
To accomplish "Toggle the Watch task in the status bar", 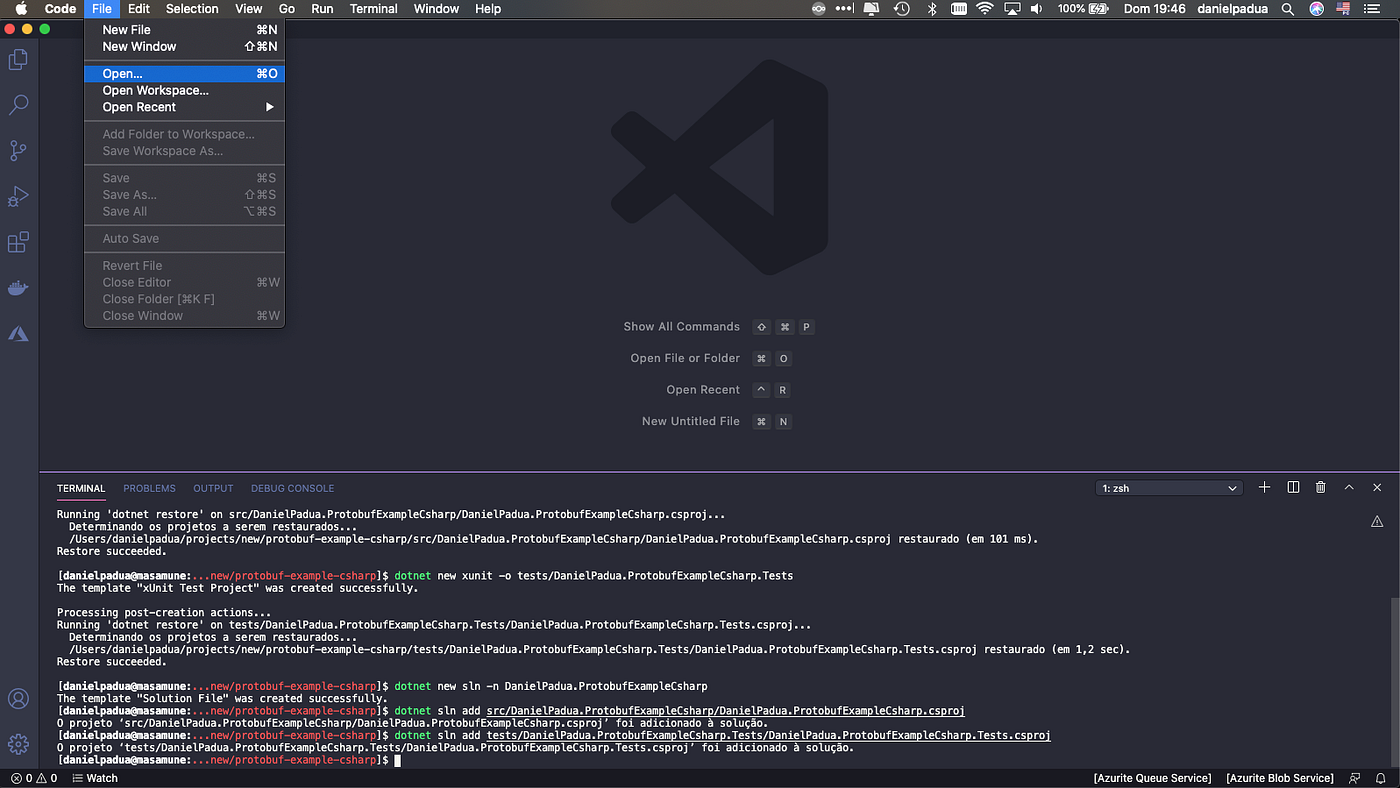I will tap(94, 777).
